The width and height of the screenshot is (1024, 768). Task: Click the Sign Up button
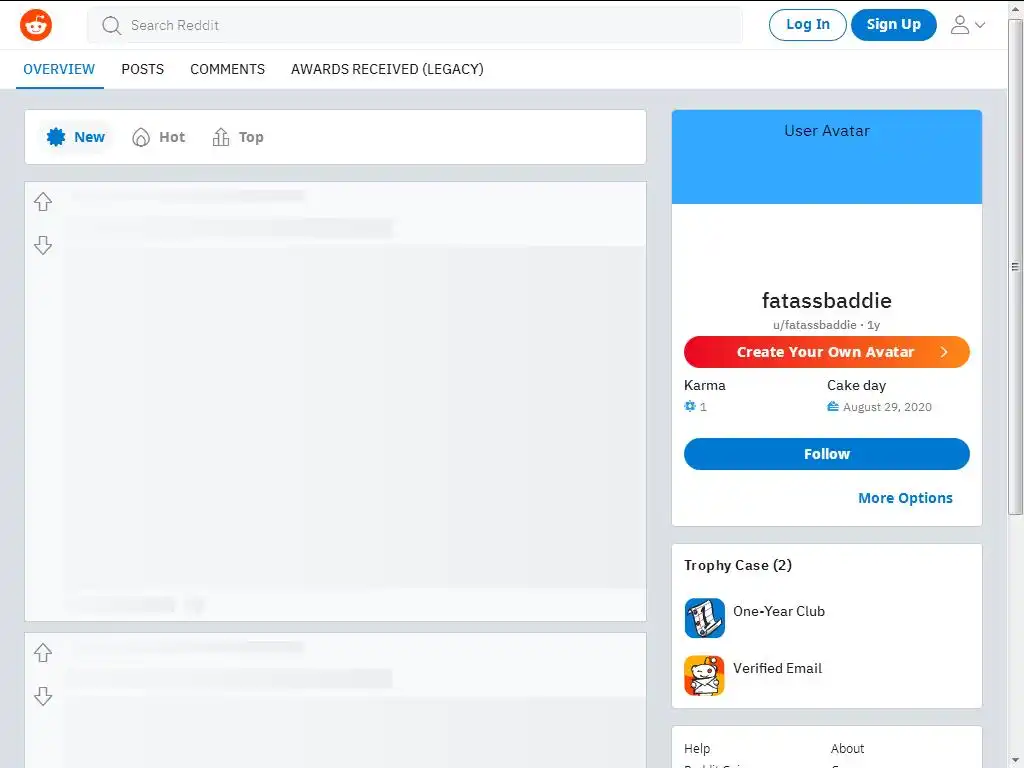(x=893, y=25)
